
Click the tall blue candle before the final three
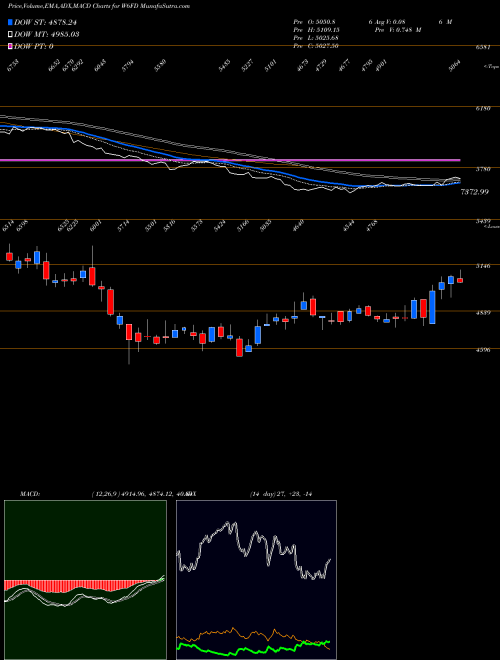click(432, 307)
